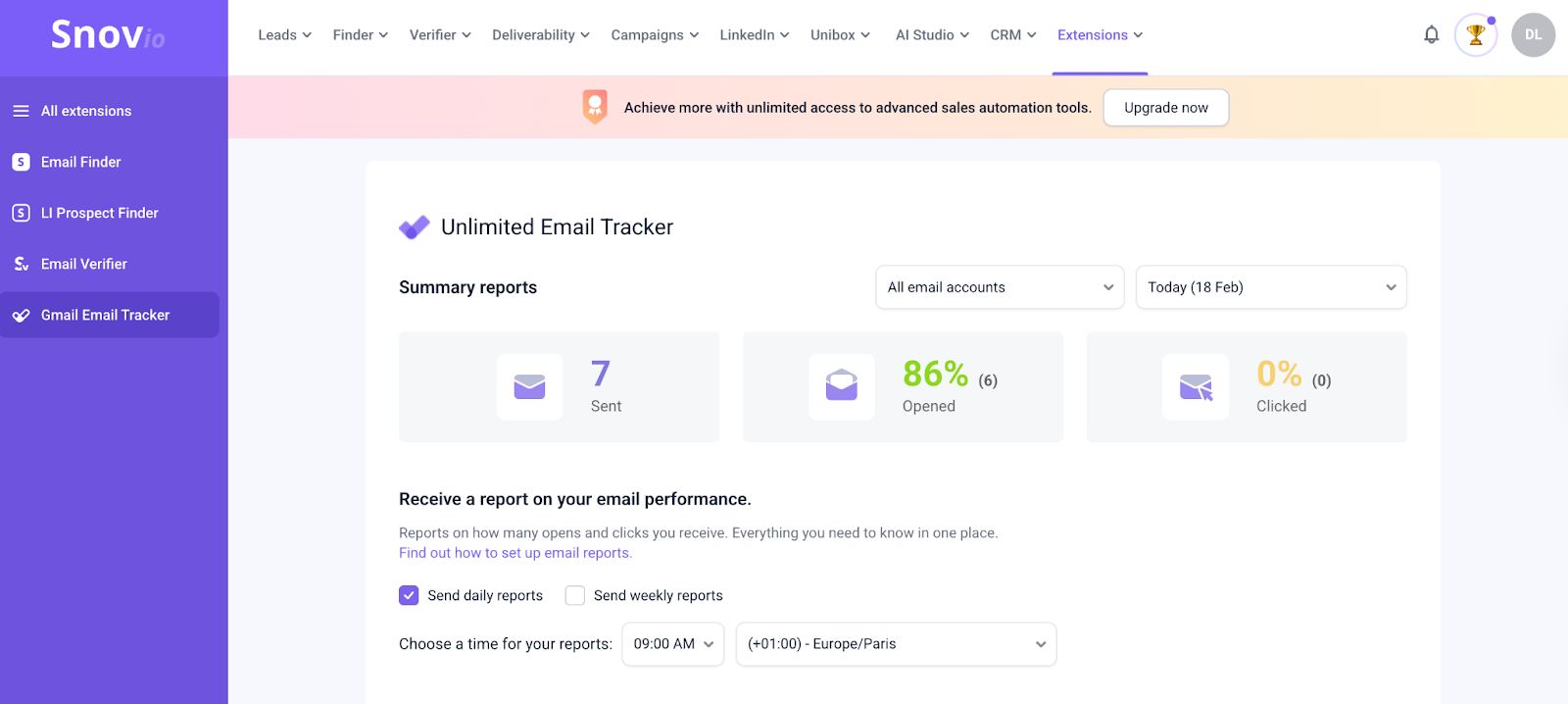Open the notifications bell

pos(1432,35)
